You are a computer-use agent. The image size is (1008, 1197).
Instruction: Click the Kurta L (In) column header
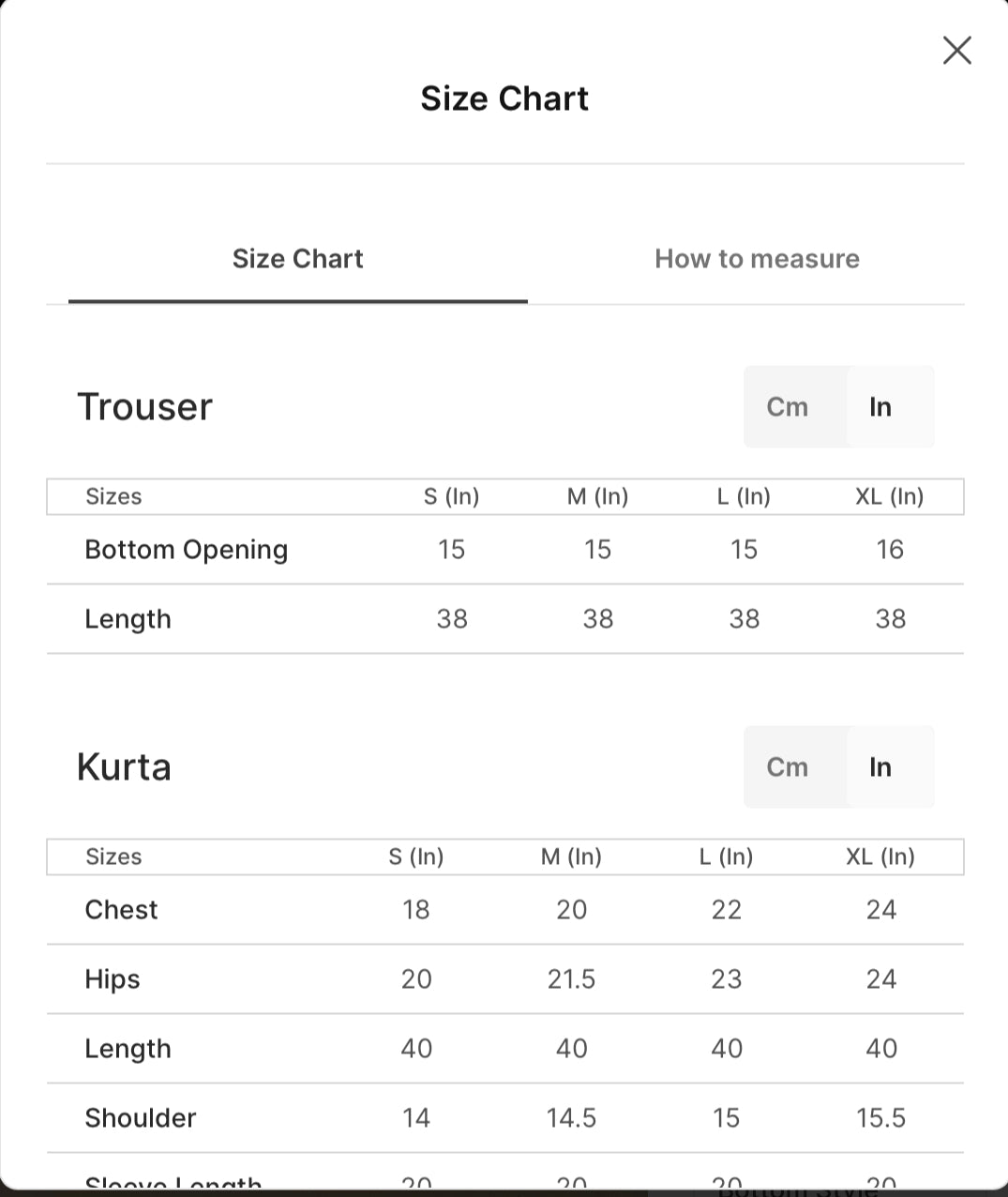coord(726,856)
